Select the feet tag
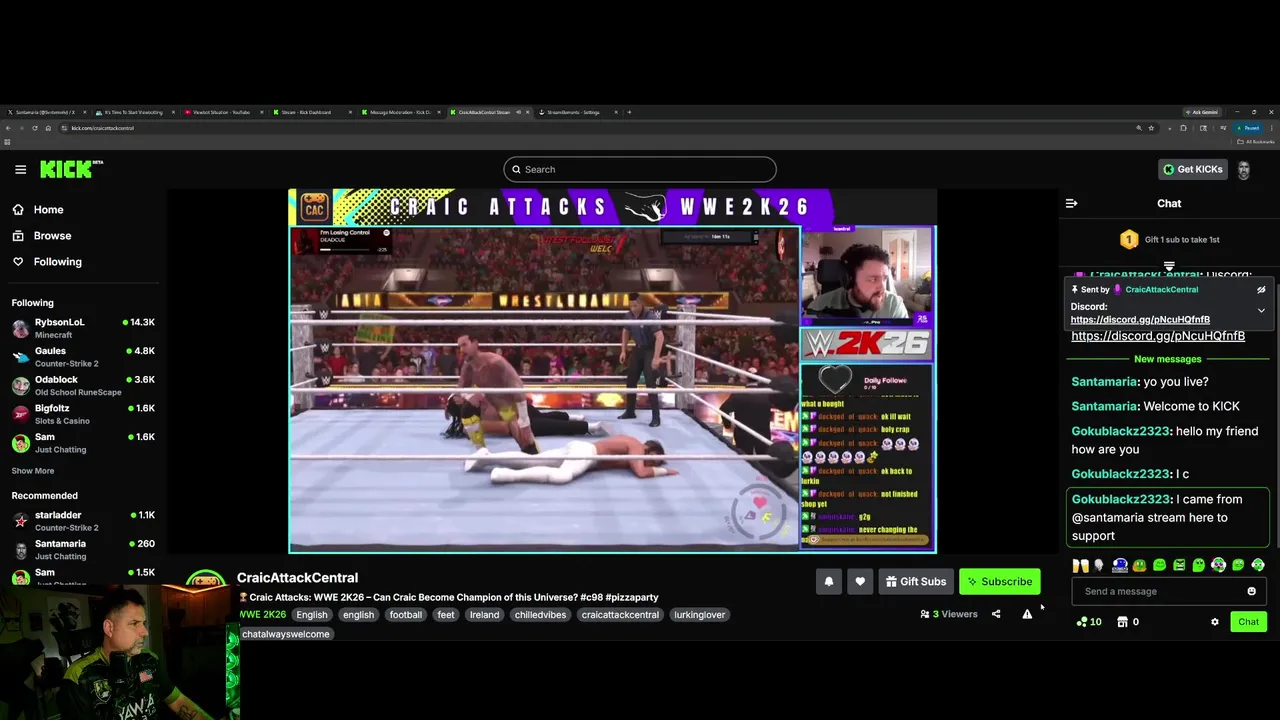The height and width of the screenshot is (720, 1280). [446, 614]
